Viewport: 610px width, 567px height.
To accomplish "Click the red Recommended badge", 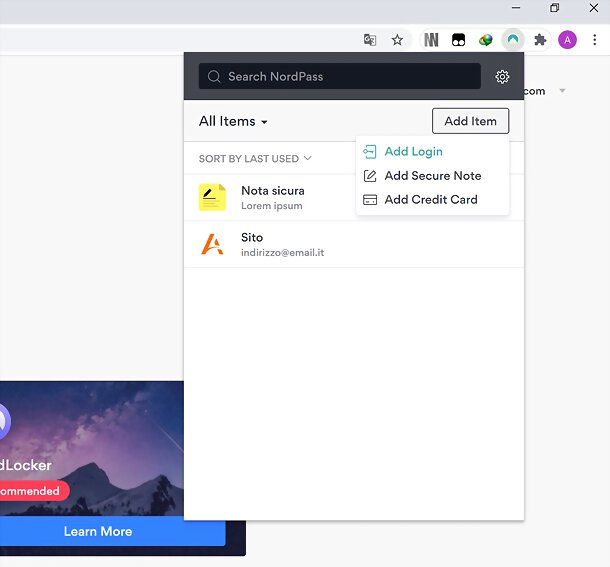I will click(34, 491).
